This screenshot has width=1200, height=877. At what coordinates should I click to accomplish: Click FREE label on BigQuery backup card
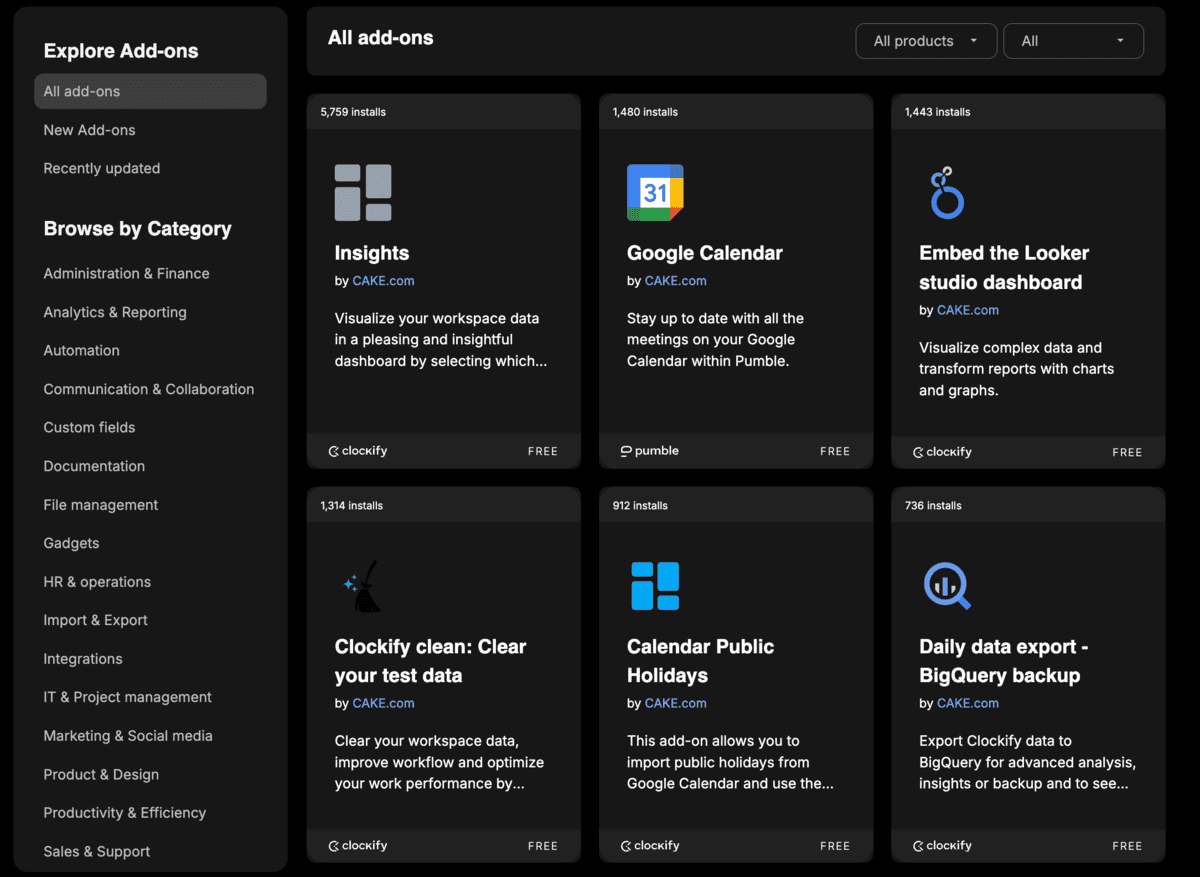click(x=1127, y=846)
